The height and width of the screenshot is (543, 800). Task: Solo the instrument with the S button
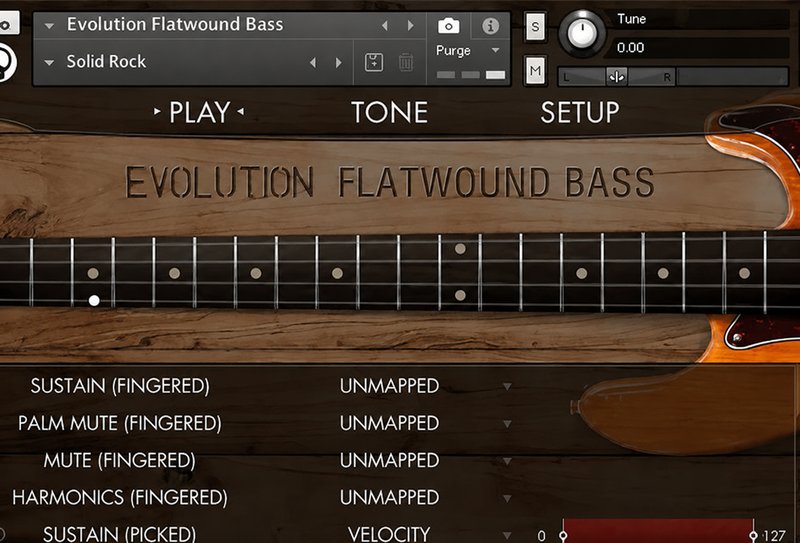(535, 27)
